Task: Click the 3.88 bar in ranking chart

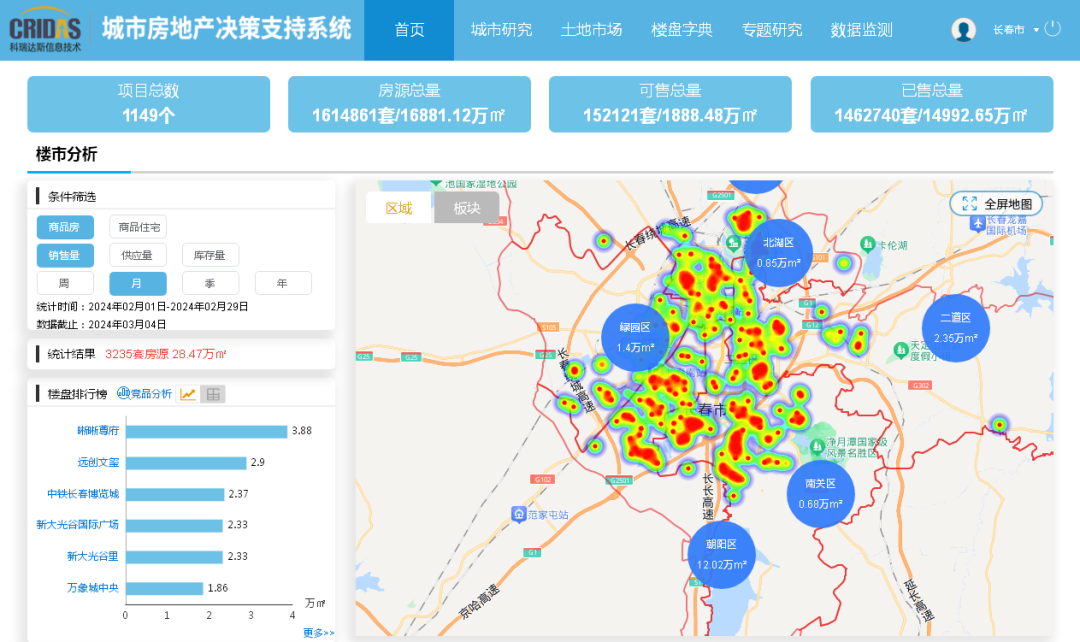Action: click(x=207, y=431)
